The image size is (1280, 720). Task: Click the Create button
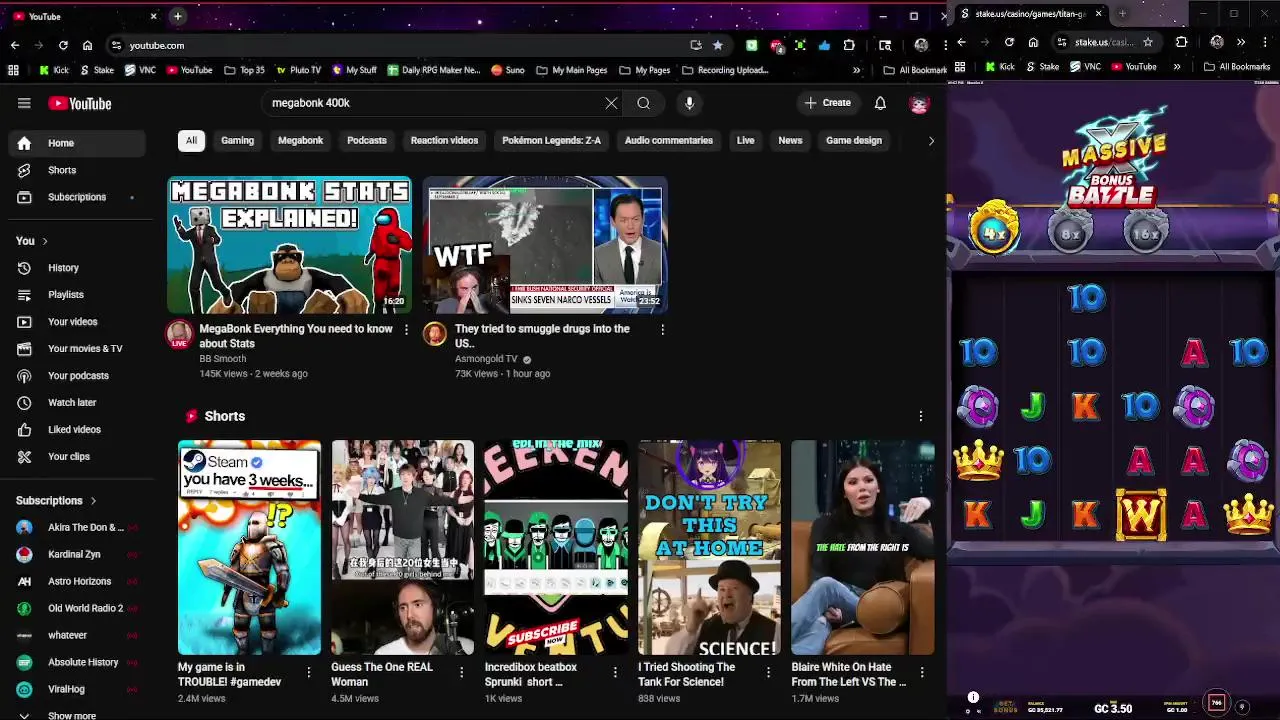point(828,103)
